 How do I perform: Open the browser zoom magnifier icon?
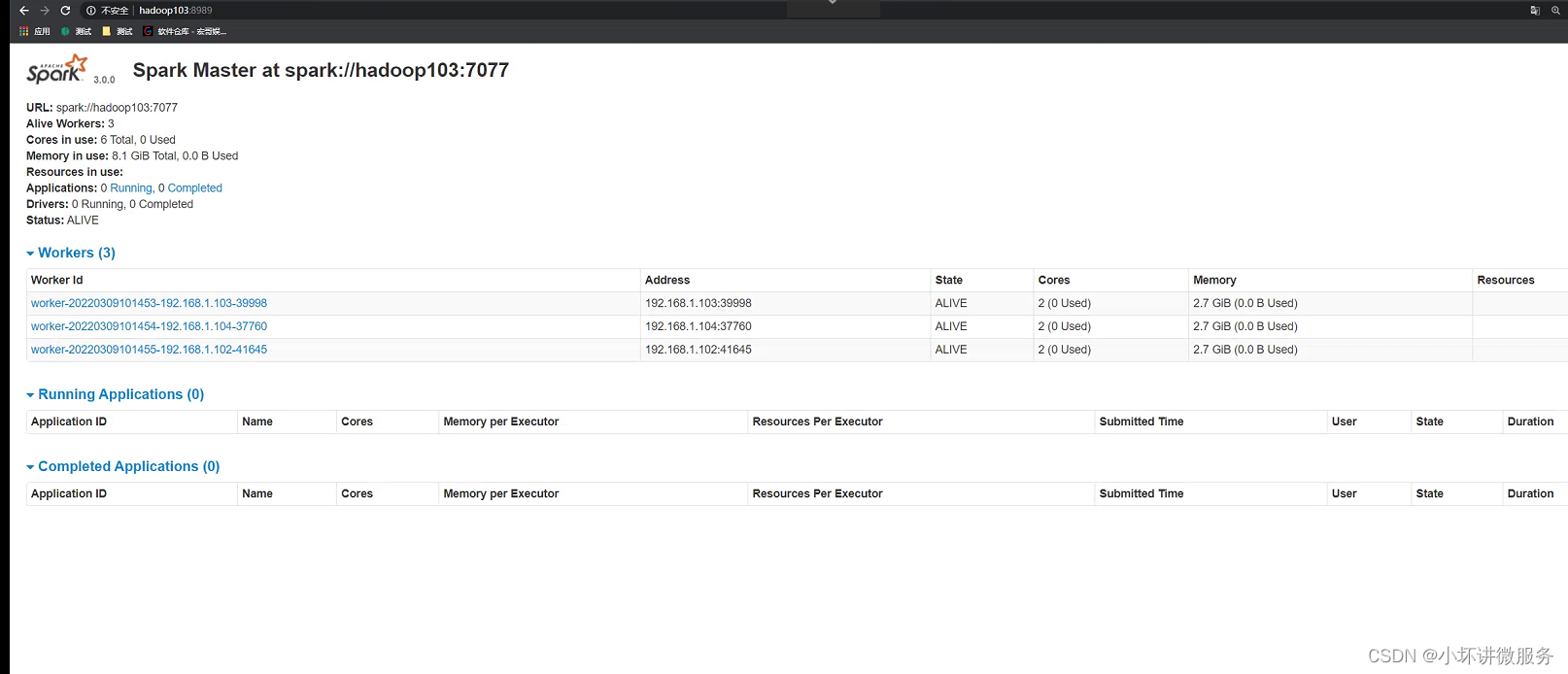(x=1555, y=11)
